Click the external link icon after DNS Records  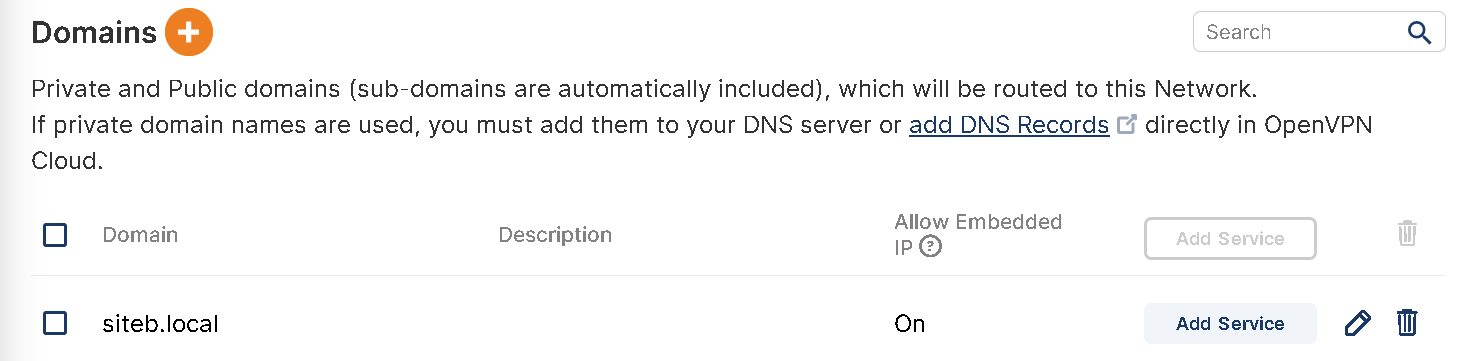click(x=1126, y=126)
